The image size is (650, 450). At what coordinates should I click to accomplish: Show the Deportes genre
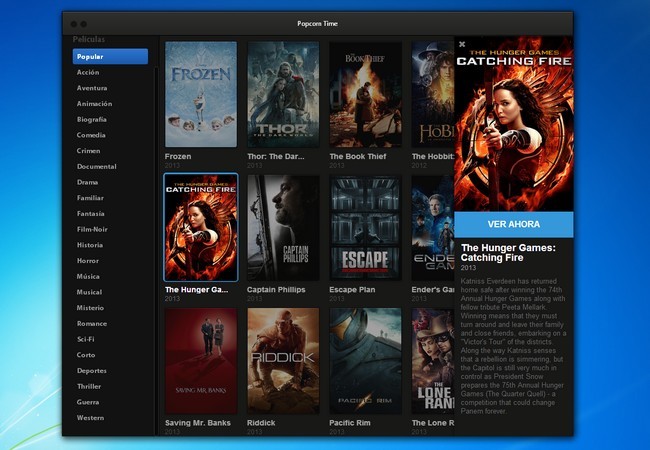coord(92,370)
